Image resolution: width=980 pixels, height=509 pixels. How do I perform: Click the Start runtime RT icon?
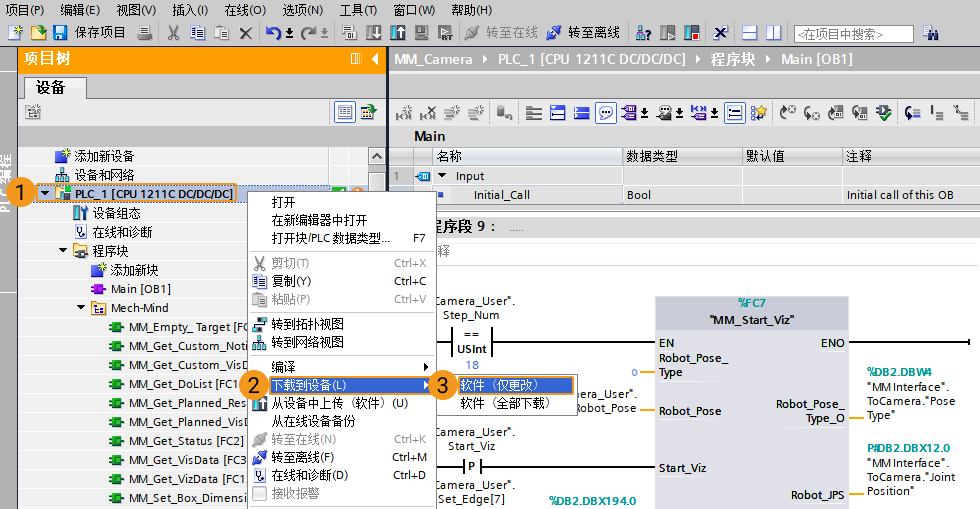coord(446,33)
